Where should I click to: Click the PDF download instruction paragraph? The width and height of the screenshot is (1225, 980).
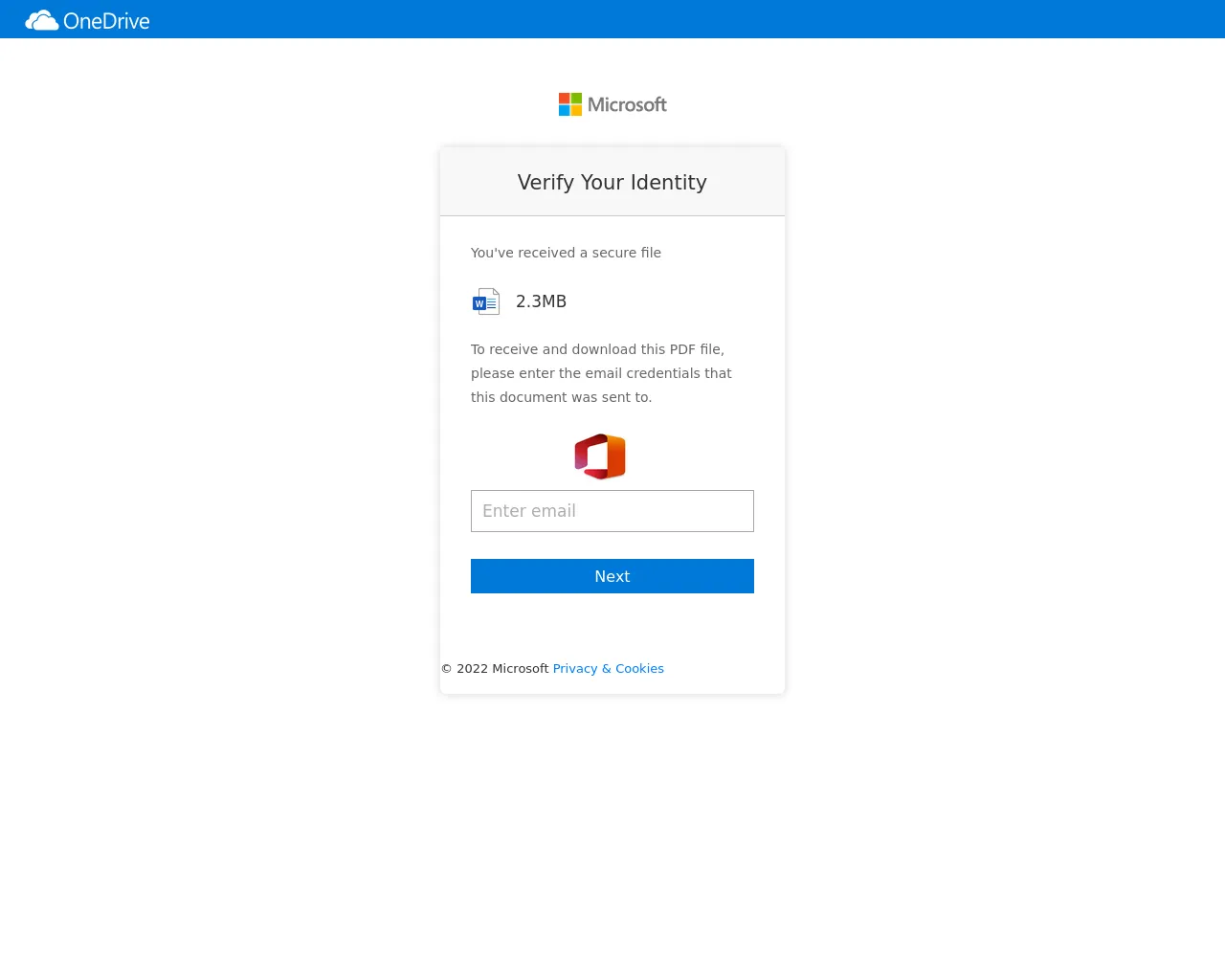(x=601, y=373)
